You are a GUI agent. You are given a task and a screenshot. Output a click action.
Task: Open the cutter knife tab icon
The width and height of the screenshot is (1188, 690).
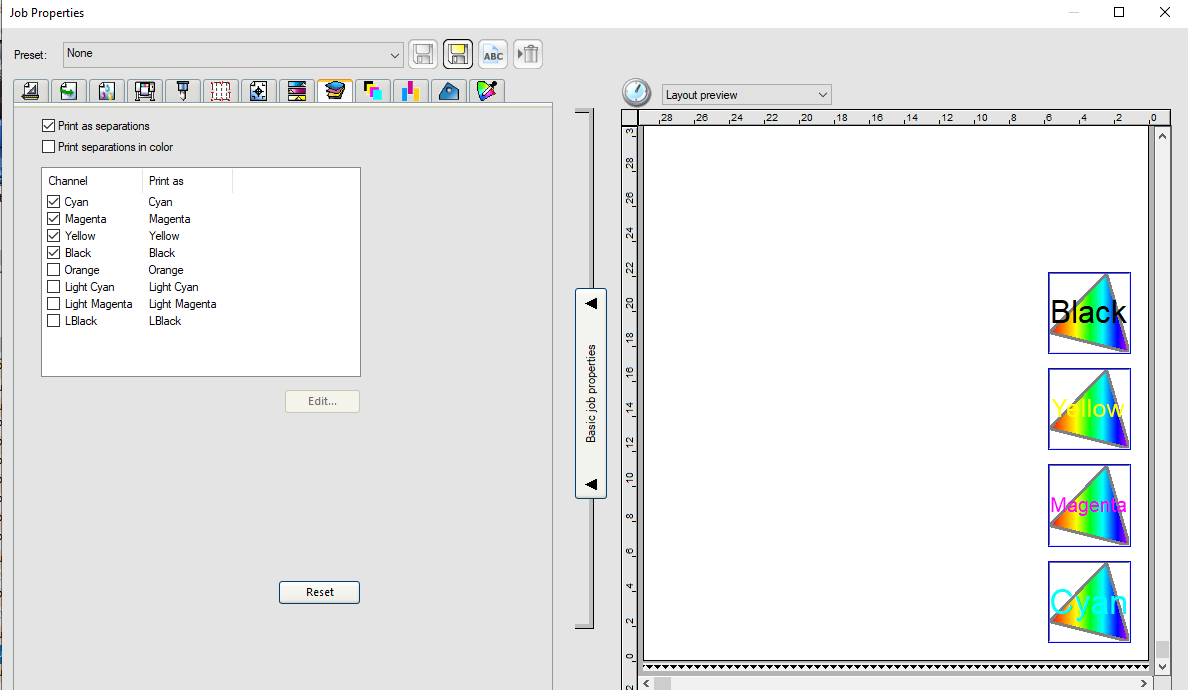click(x=183, y=91)
